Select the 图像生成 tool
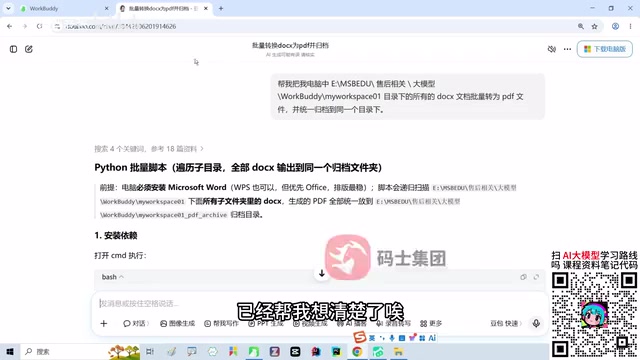The image size is (640, 360). [178, 323]
